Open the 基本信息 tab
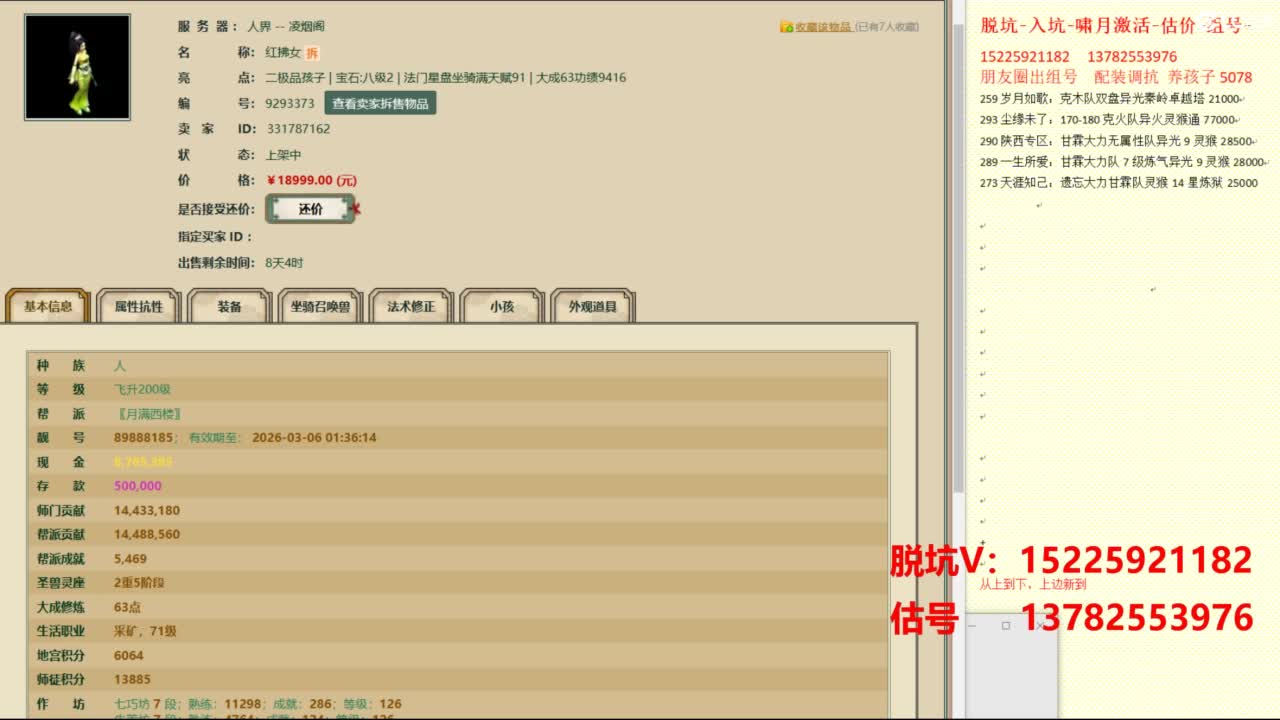Viewport: 1280px width, 720px height. pos(48,307)
